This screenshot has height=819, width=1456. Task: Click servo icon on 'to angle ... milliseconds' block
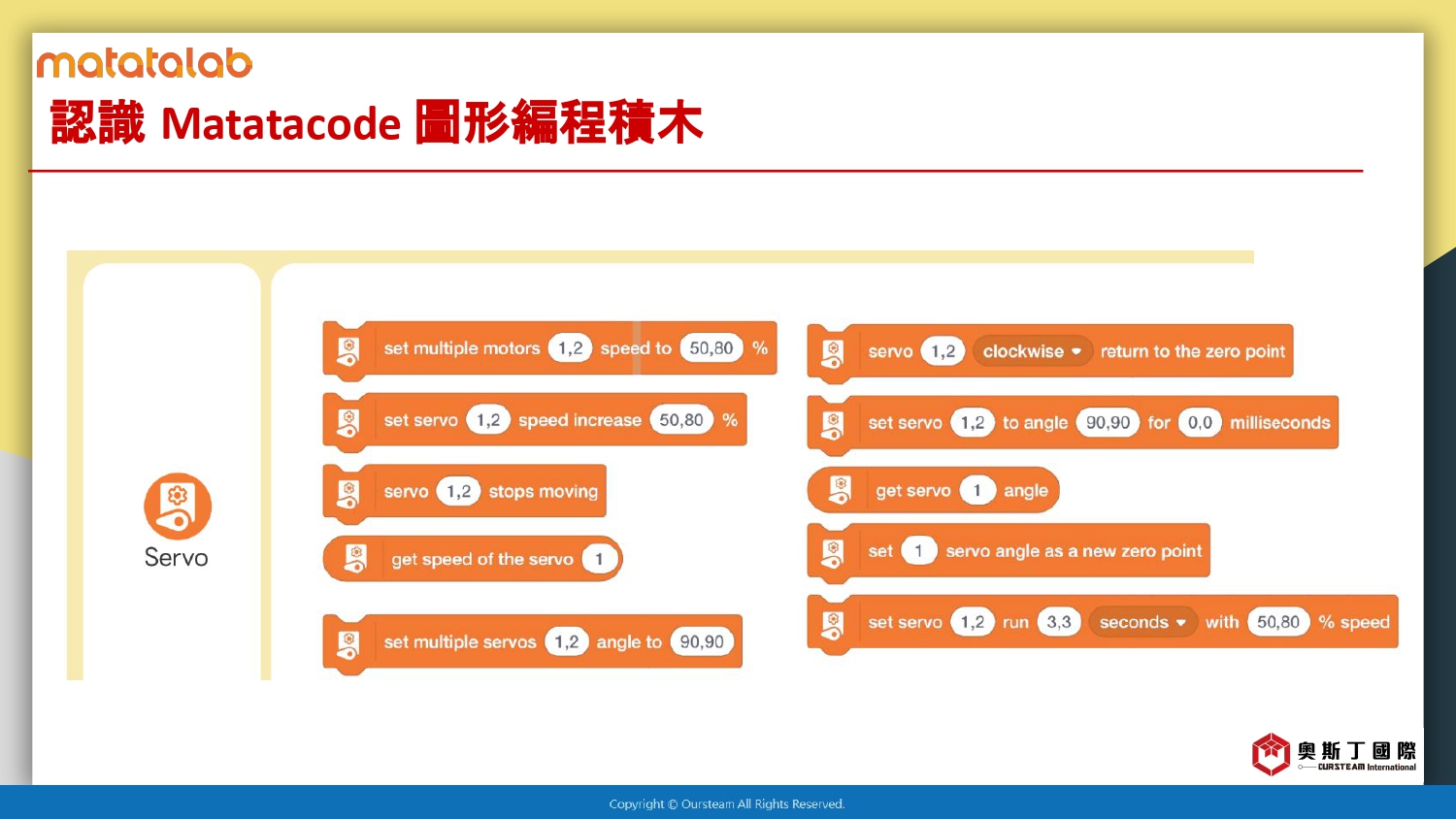833,425
